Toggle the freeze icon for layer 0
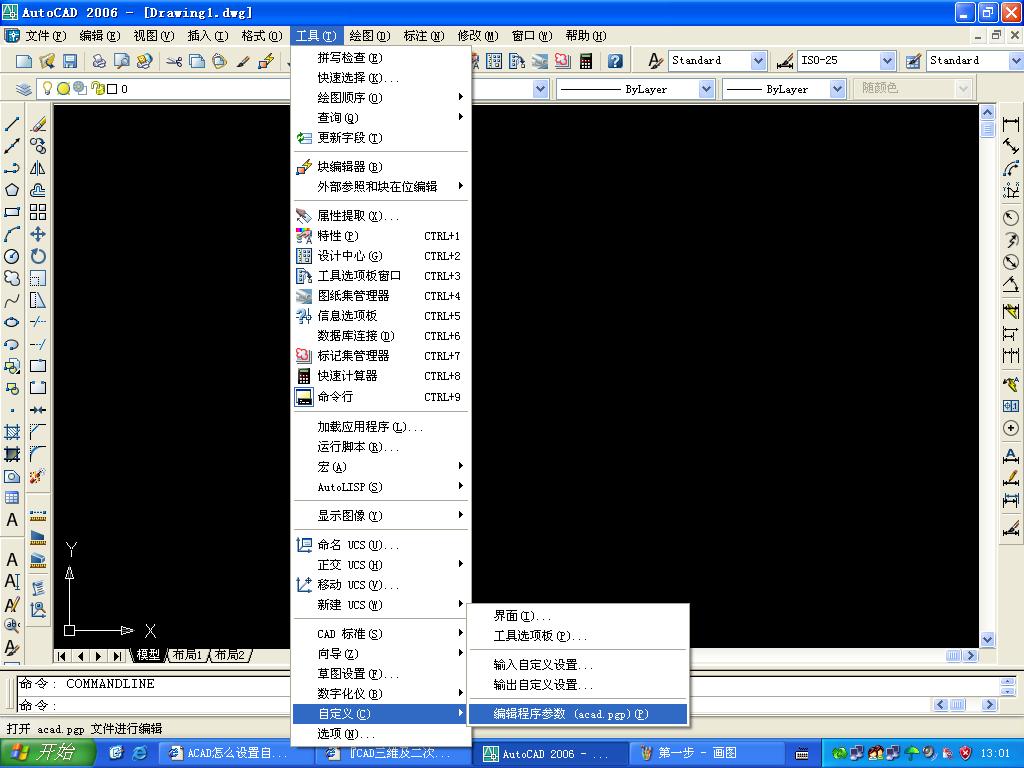This screenshot has width=1024, height=768. click(x=62, y=88)
